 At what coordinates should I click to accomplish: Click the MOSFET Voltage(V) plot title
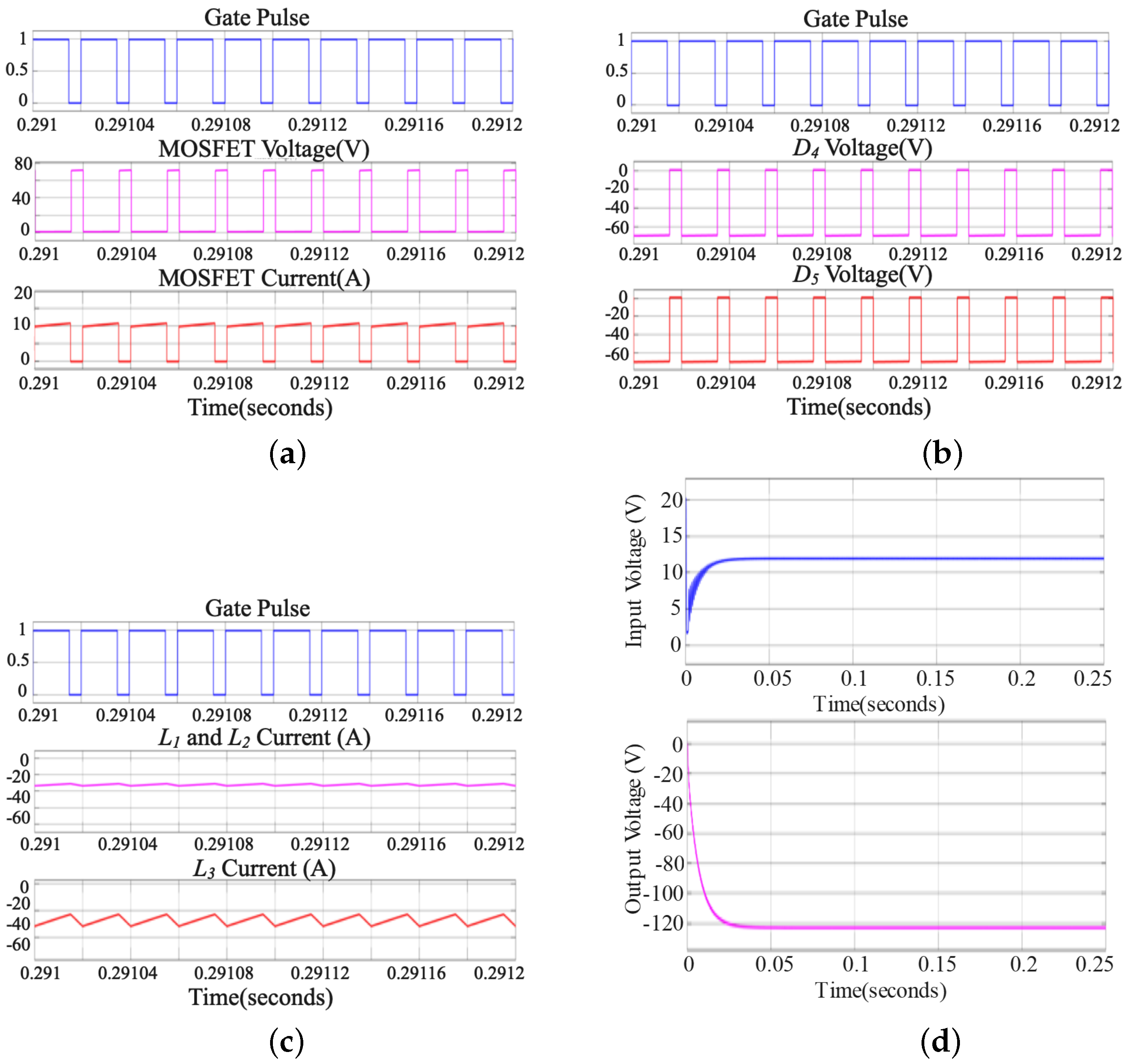264,150
